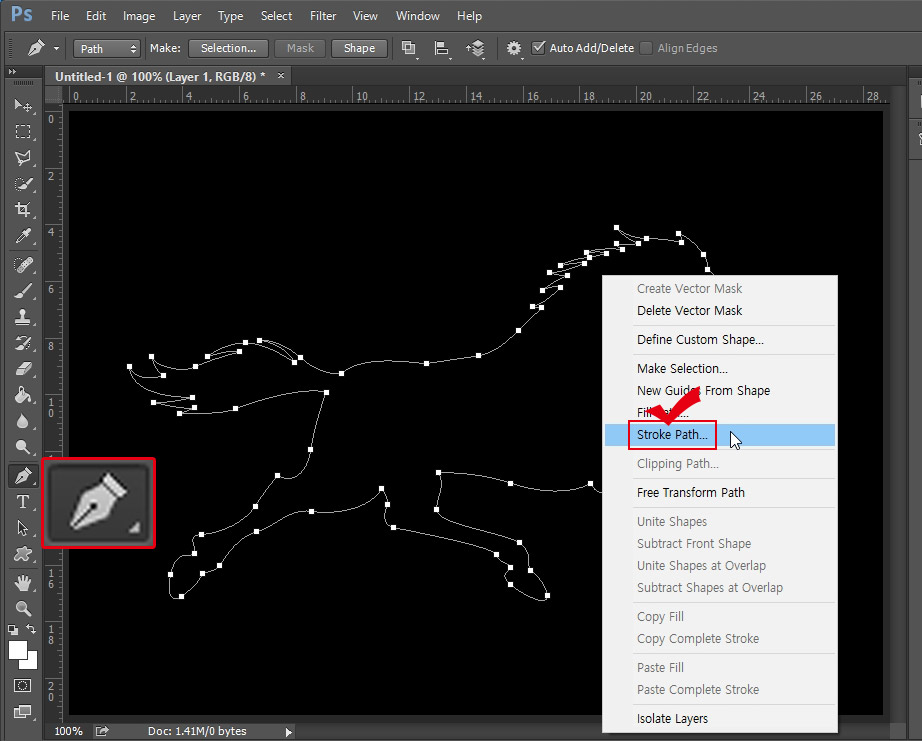Click the foreground color swatch

pyautogui.click(x=18, y=650)
